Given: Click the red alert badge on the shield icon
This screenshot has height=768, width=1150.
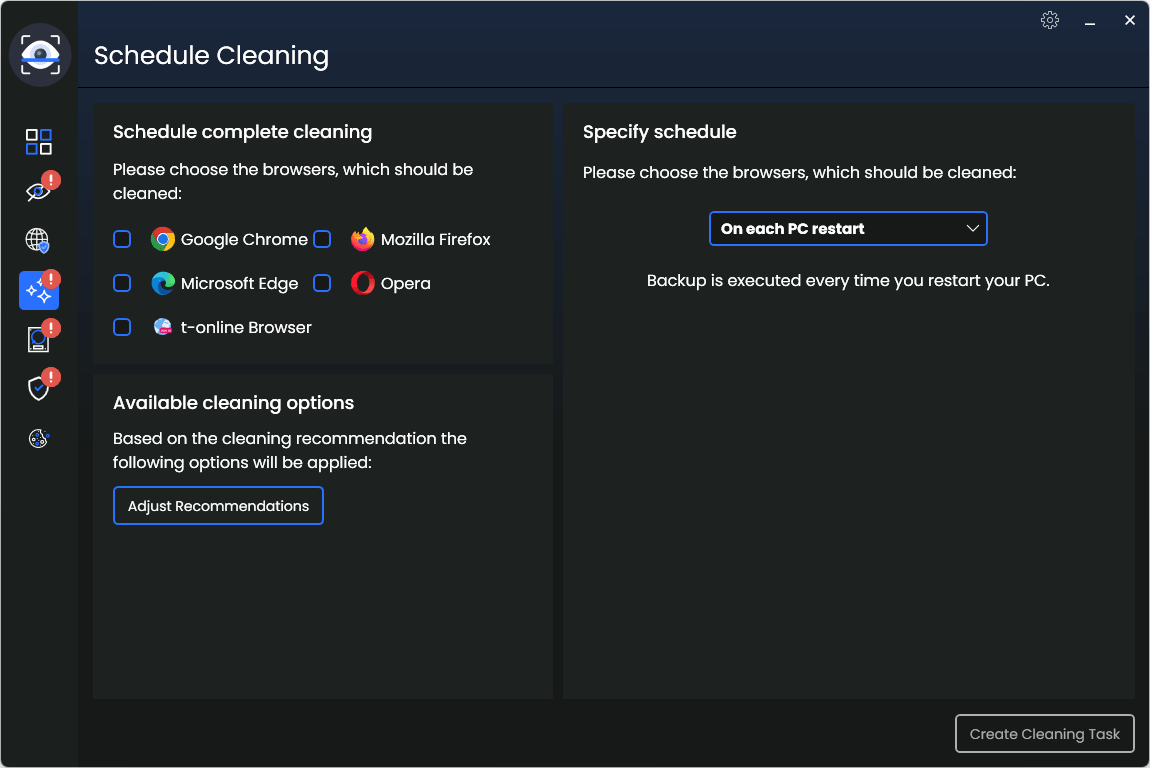Looking at the screenshot, I should (50, 378).
